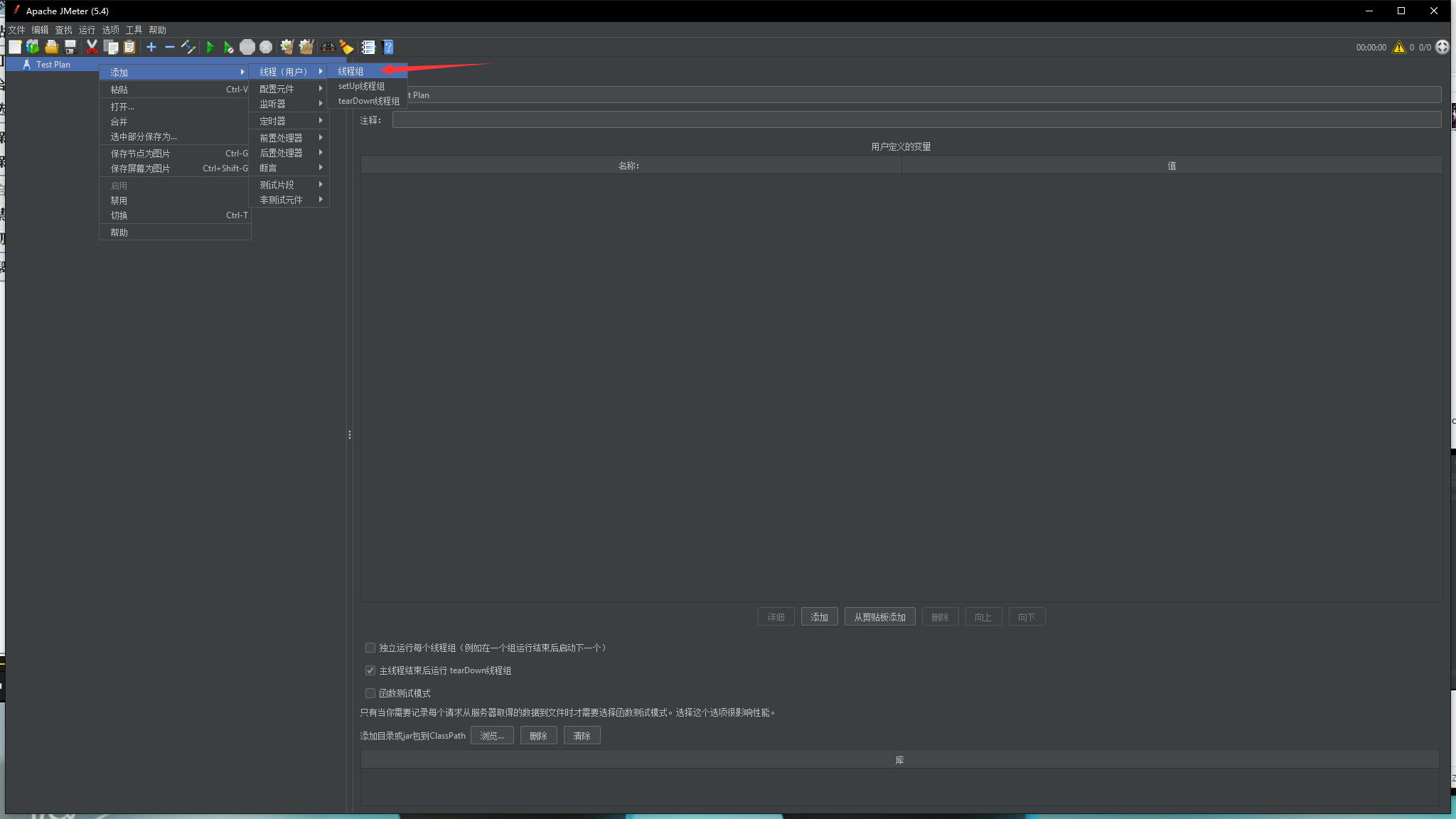Click the 浏览... button for ClassPath
Image resolution: width=1456 pixels, height=819 pixels.
pyautogui.click(x=491, y=736)
